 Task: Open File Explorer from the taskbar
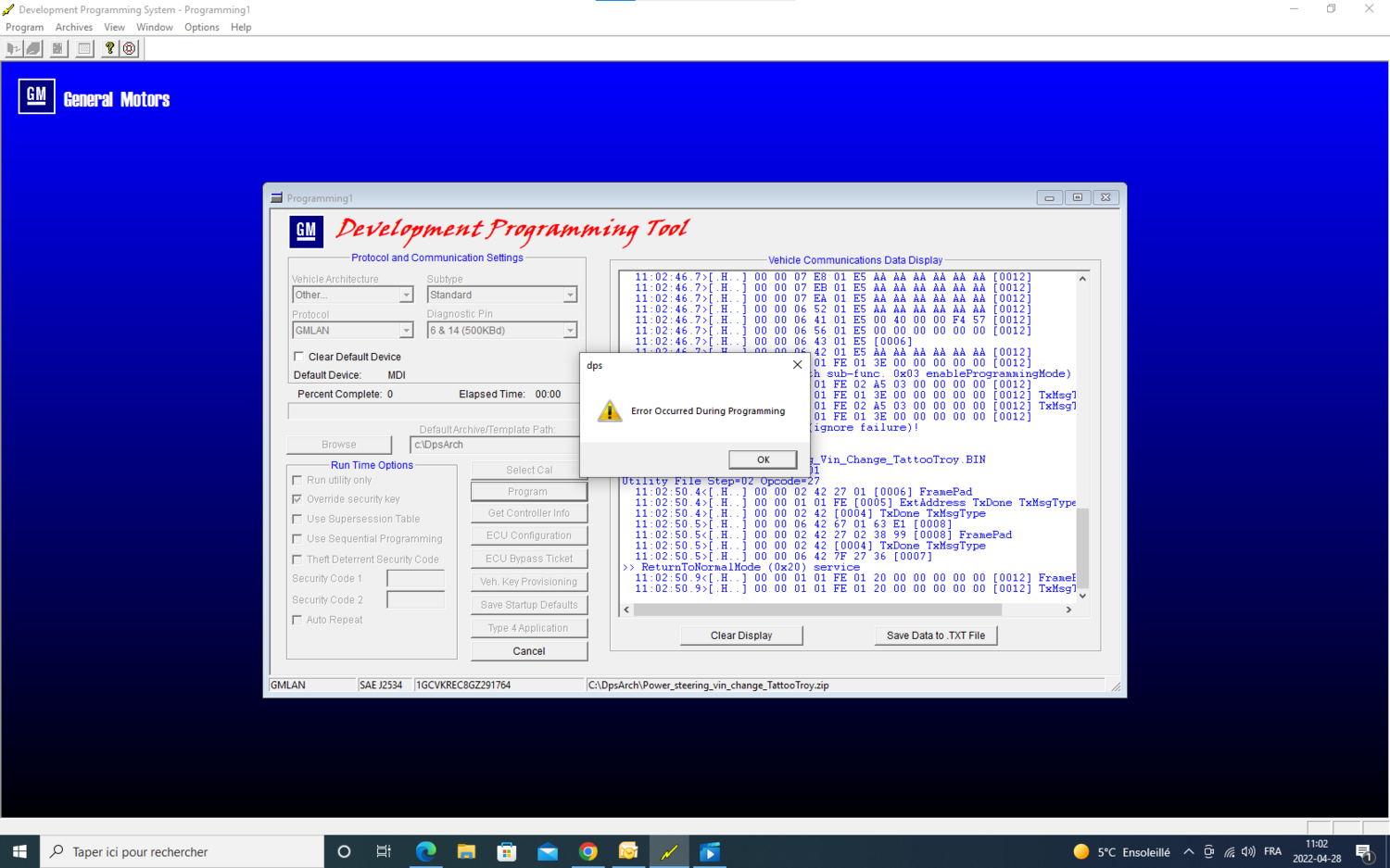pyautogui.click(x=466, y=851)
